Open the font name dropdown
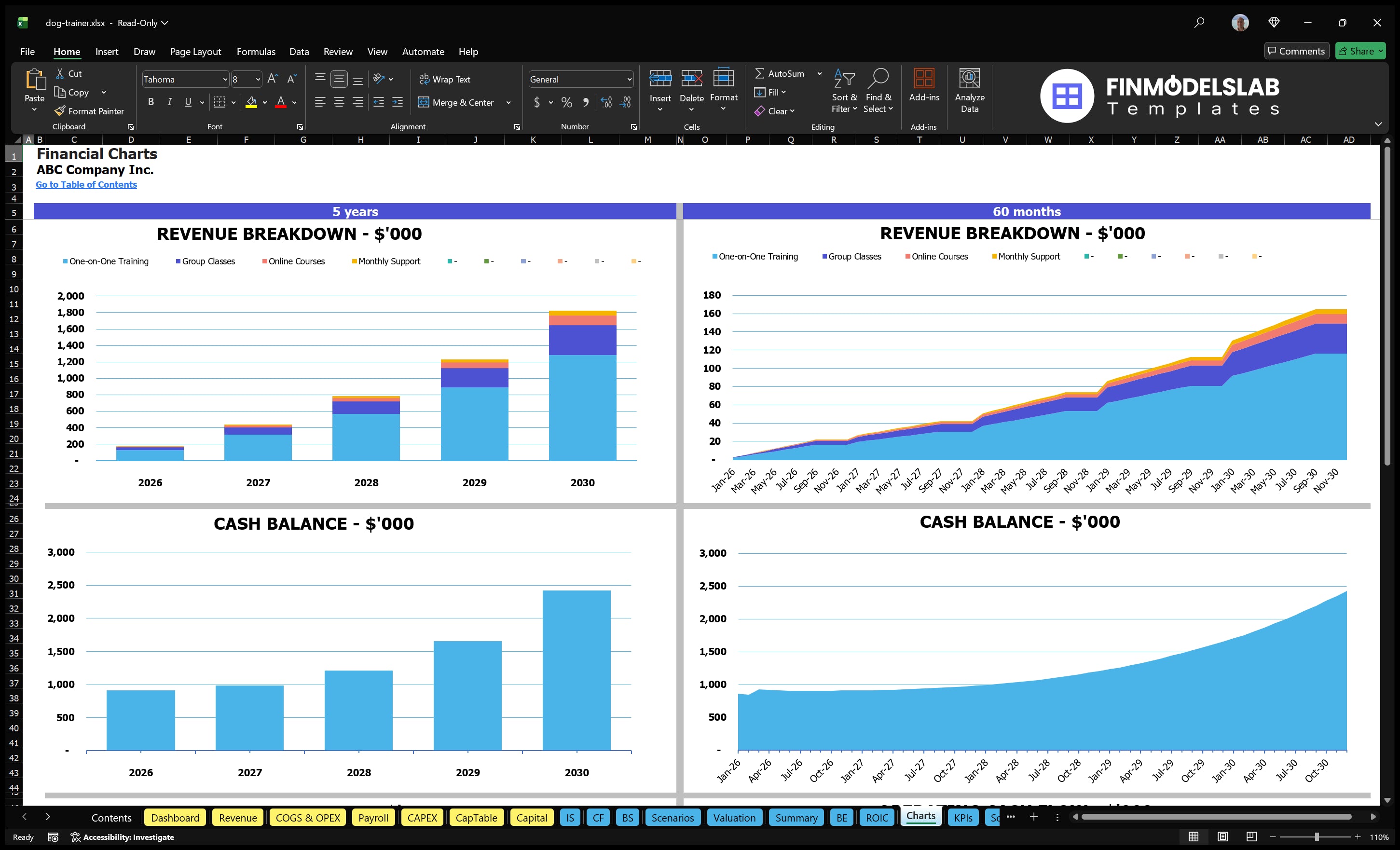This screenshot has height=850, width=1400. point(225,79)
